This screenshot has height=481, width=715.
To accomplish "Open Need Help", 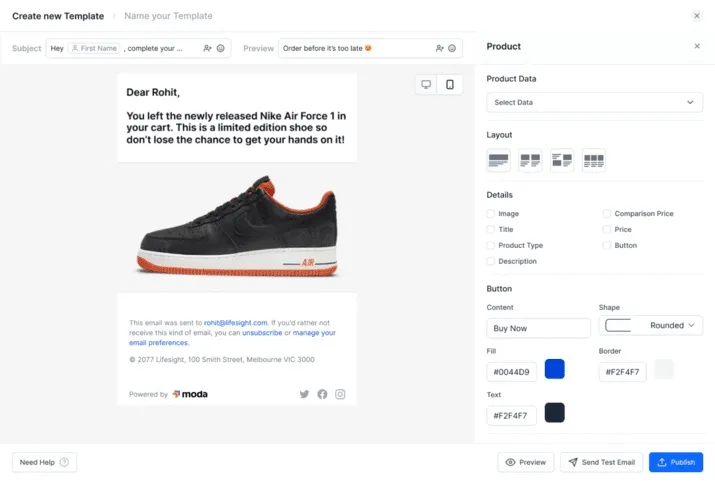I will [x=44, y=462].
